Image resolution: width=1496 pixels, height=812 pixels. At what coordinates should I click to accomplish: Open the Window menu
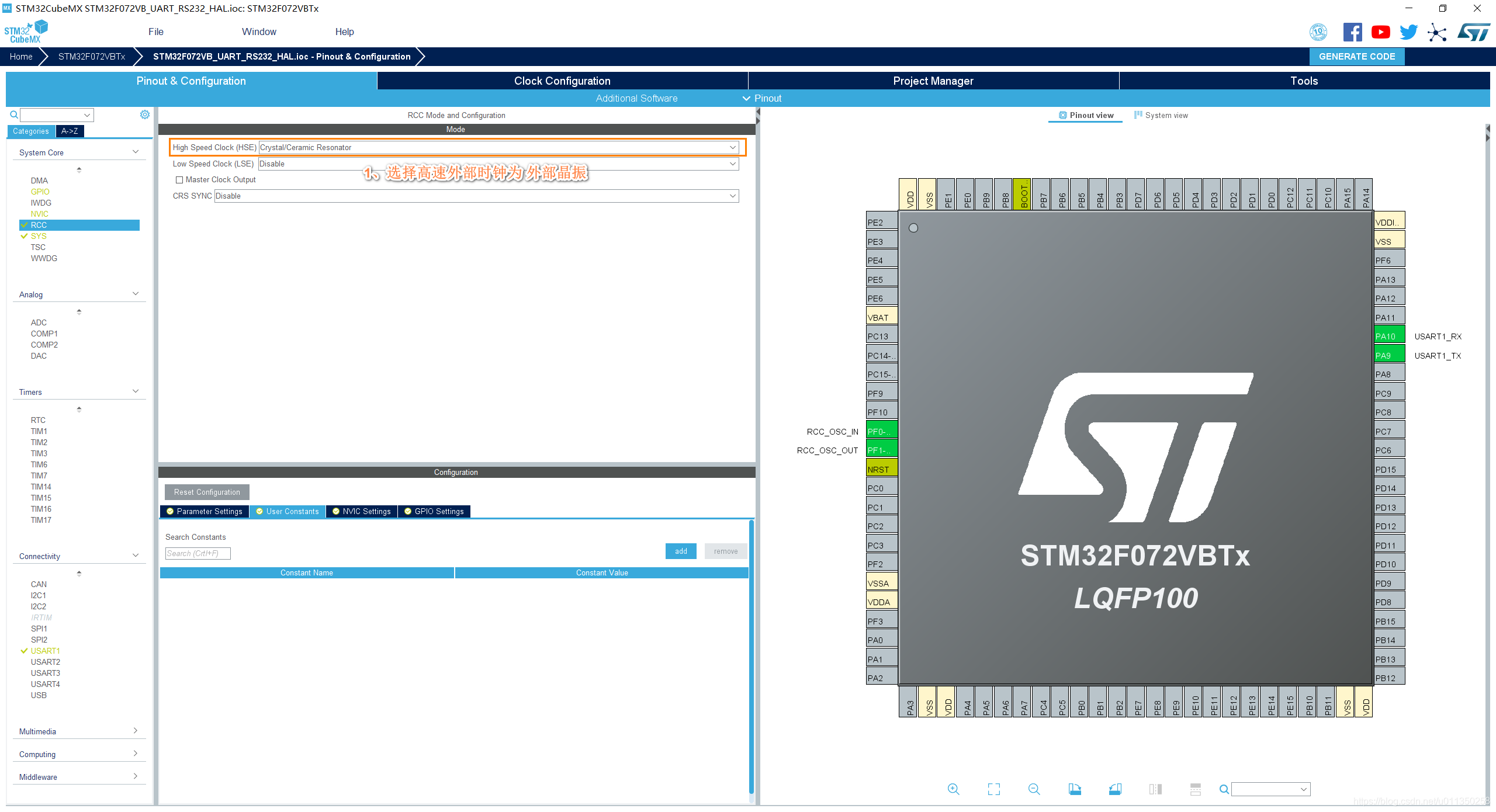pyautogui.click(x=259, y=32)
